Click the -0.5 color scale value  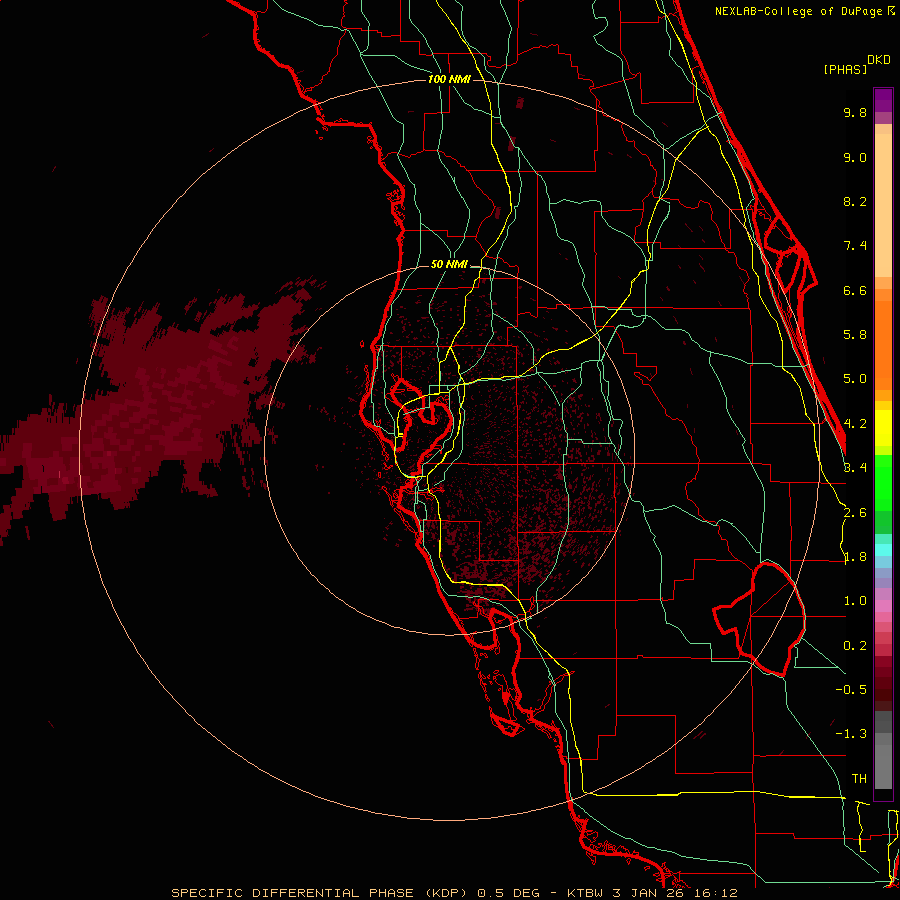pyautogui.click(x=851, y=690)
